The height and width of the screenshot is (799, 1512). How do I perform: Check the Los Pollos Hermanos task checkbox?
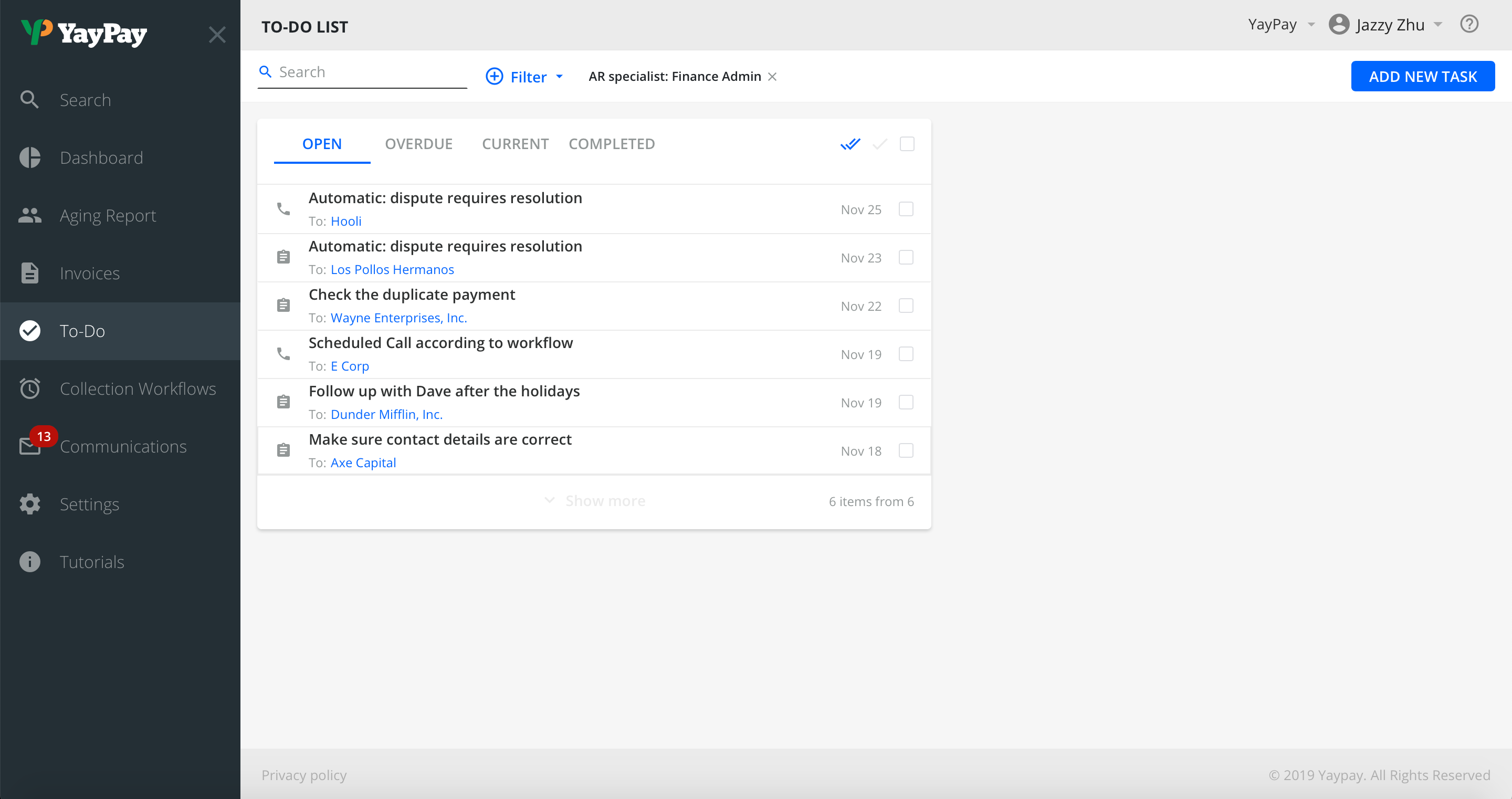click(x=906, y=257)
